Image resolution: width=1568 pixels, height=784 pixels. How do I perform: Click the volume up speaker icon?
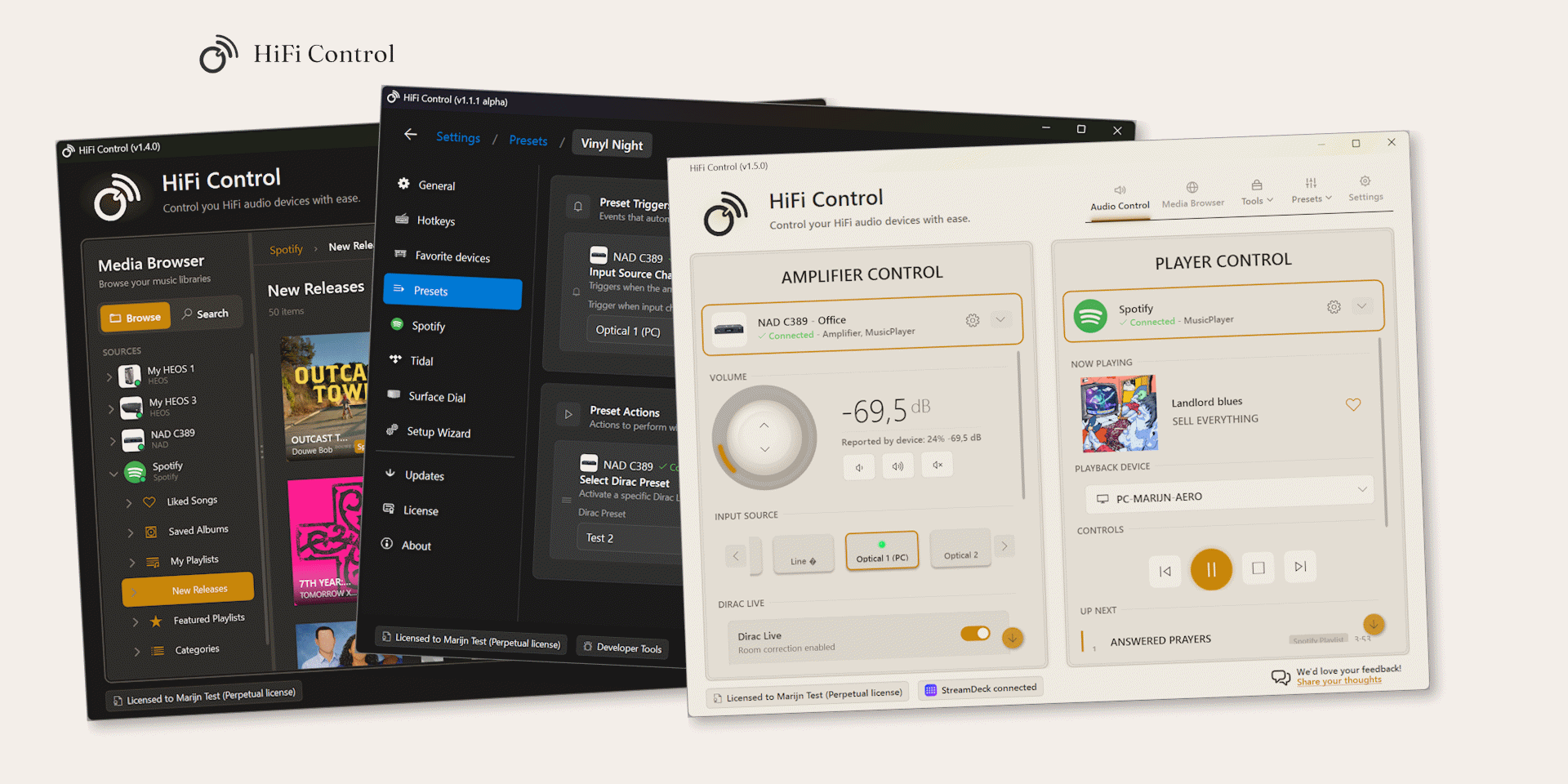click(898, 466)
